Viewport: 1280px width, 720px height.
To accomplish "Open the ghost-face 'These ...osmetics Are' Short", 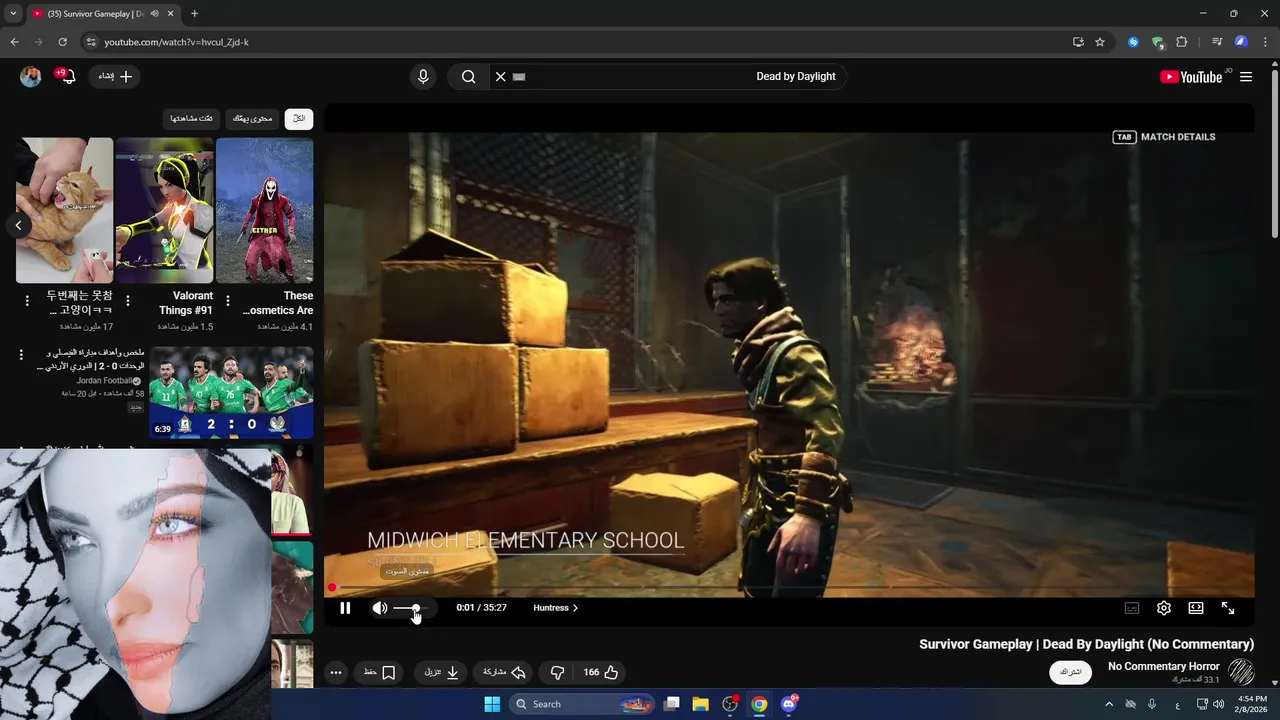I will pos(265,211).
